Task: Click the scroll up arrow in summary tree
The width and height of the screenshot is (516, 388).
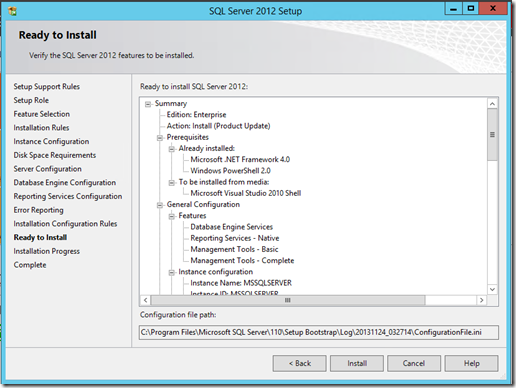Action: (x=492, y=104)
